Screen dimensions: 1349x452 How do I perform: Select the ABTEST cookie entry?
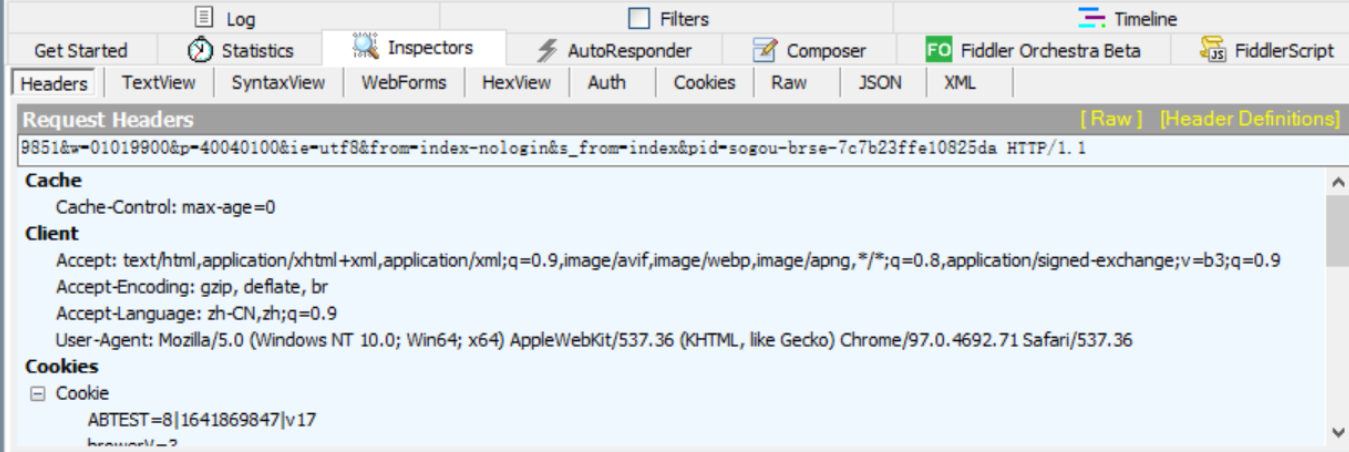click(201, 419)
